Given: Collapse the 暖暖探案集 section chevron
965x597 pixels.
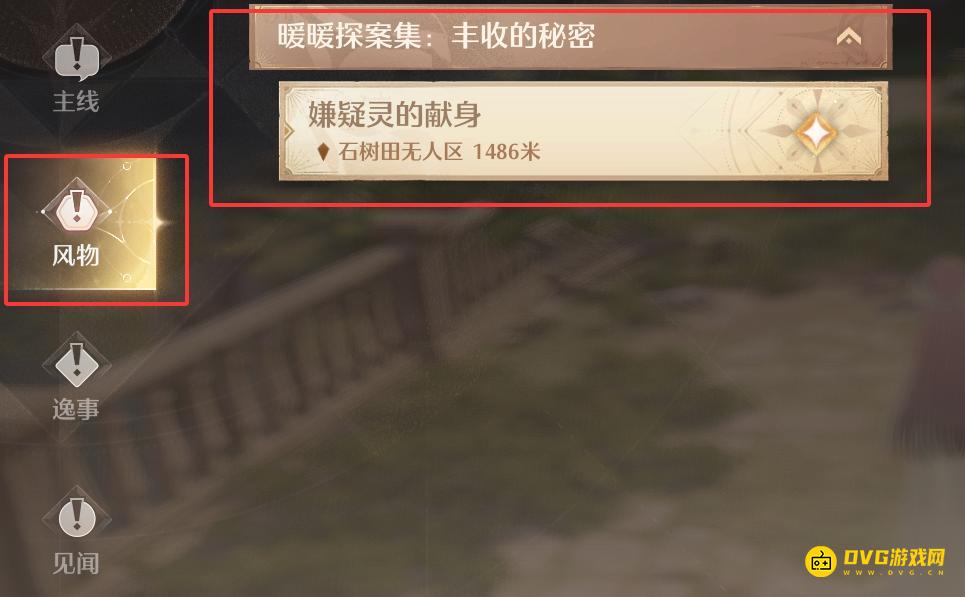Looking at the screenshot, I should coord(849,37).
